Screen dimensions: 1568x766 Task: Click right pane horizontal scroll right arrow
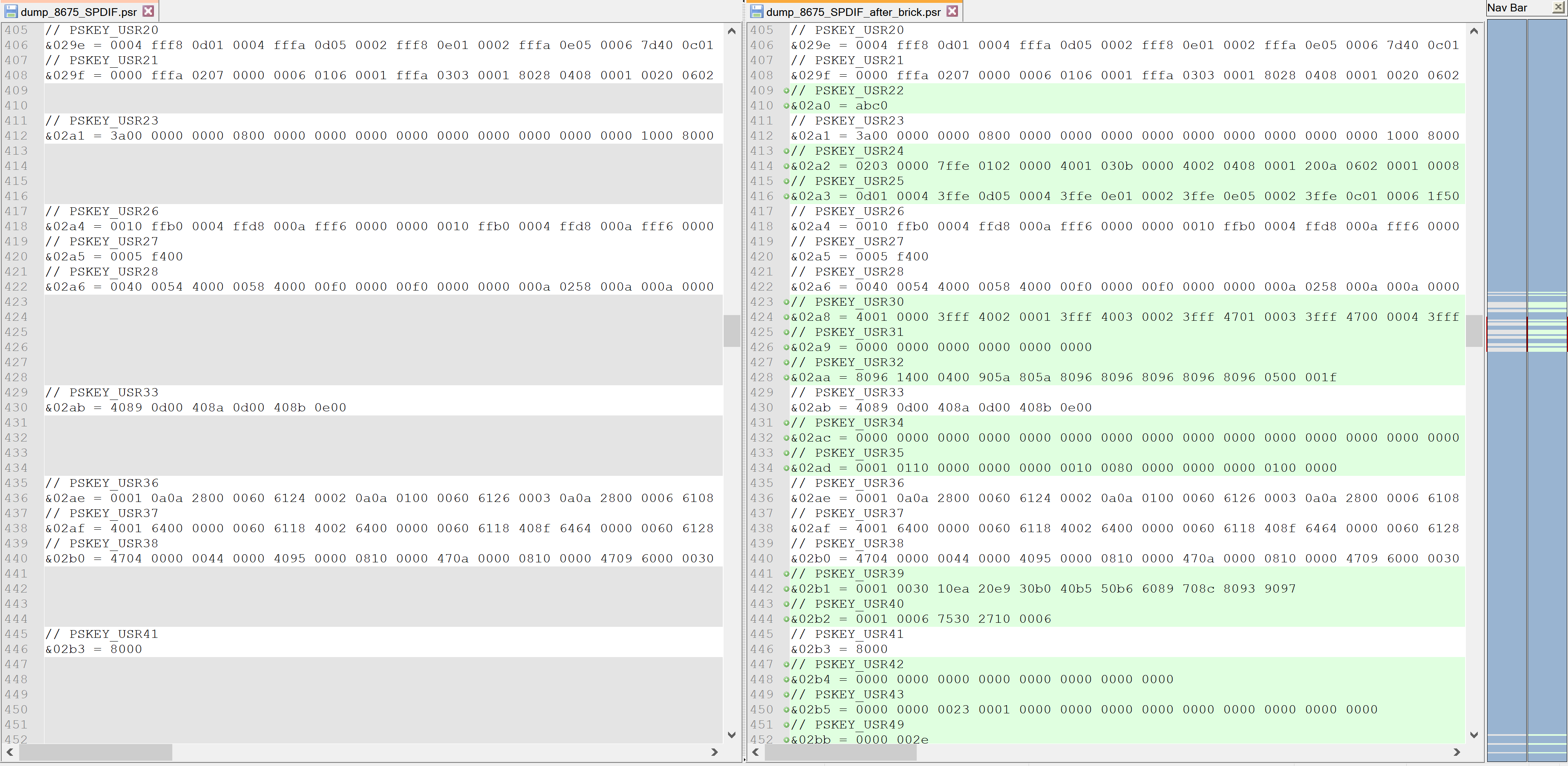pos(1457,753)
